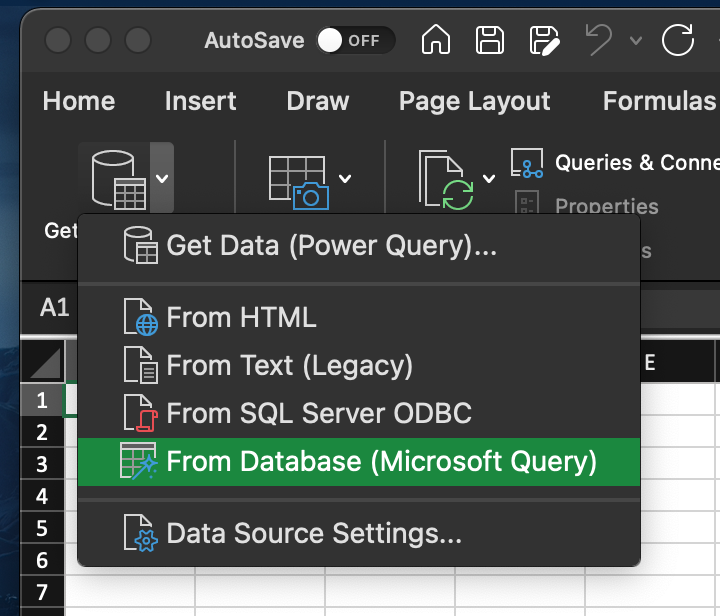Open the Formulas tab

point(659,101)
